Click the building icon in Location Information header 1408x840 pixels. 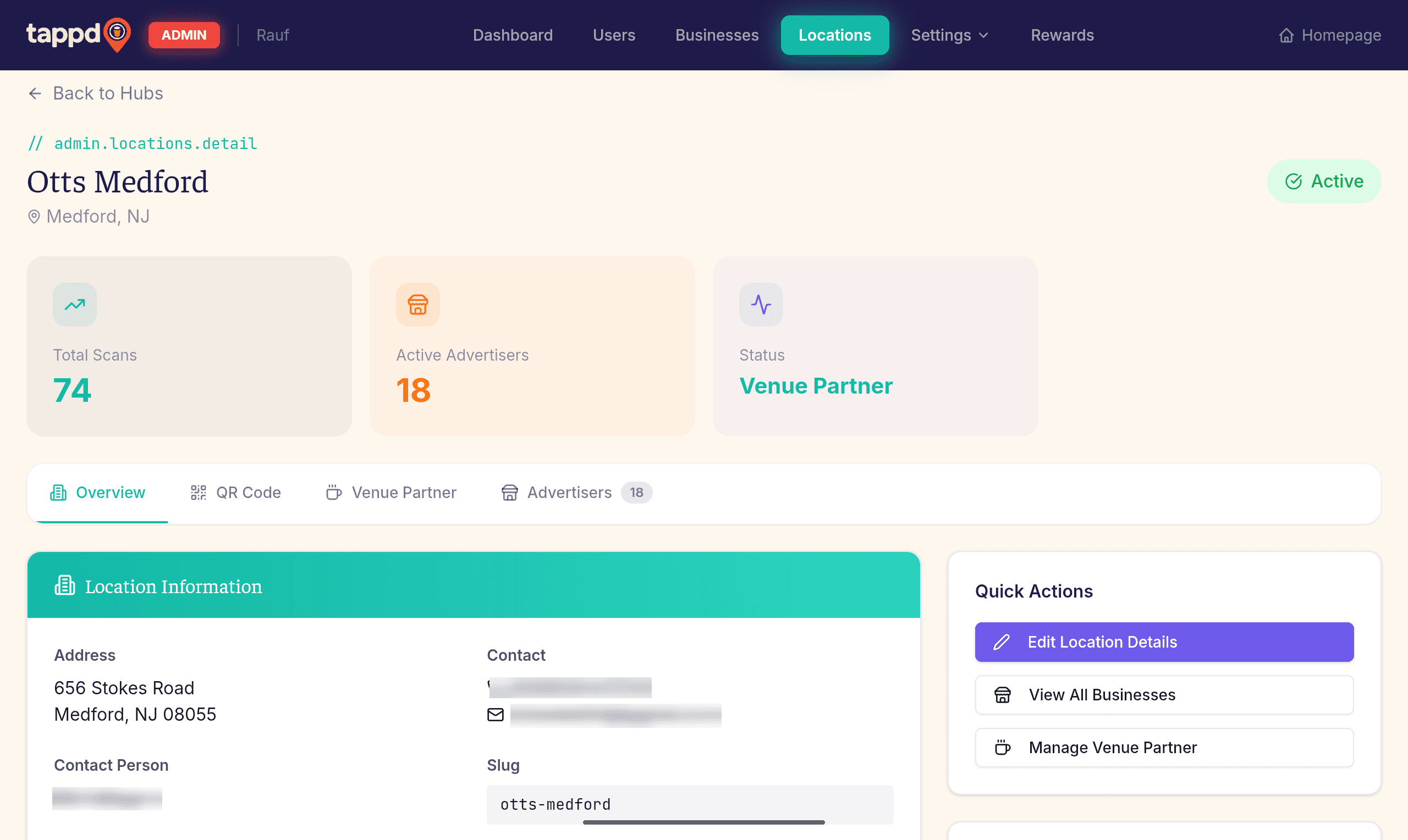64,586
